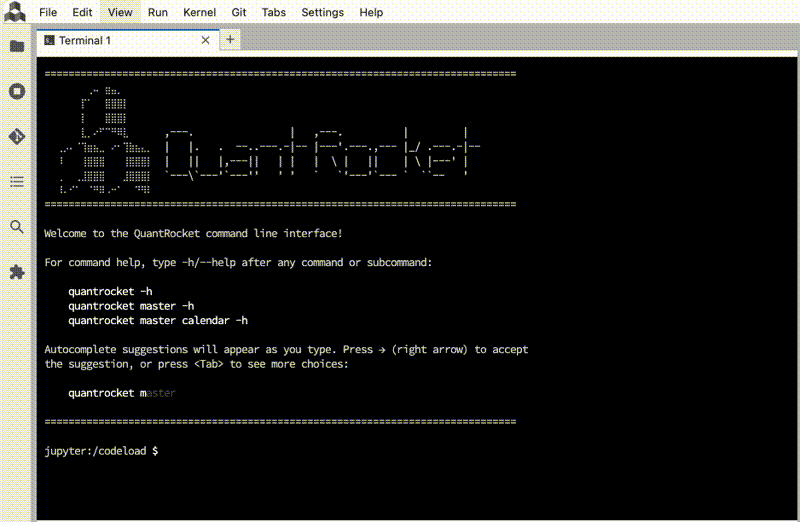The width and height of the screenshot is (800, 522).
Task: Open the Tabs menu
Action: pos(274,12)
